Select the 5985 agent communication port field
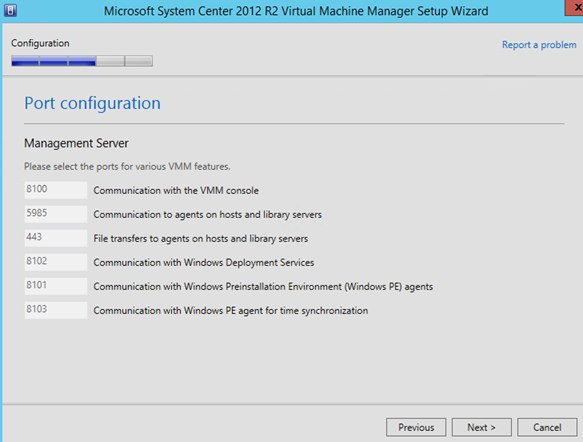Viewport: 583px width, 442px height. (56, 214)
